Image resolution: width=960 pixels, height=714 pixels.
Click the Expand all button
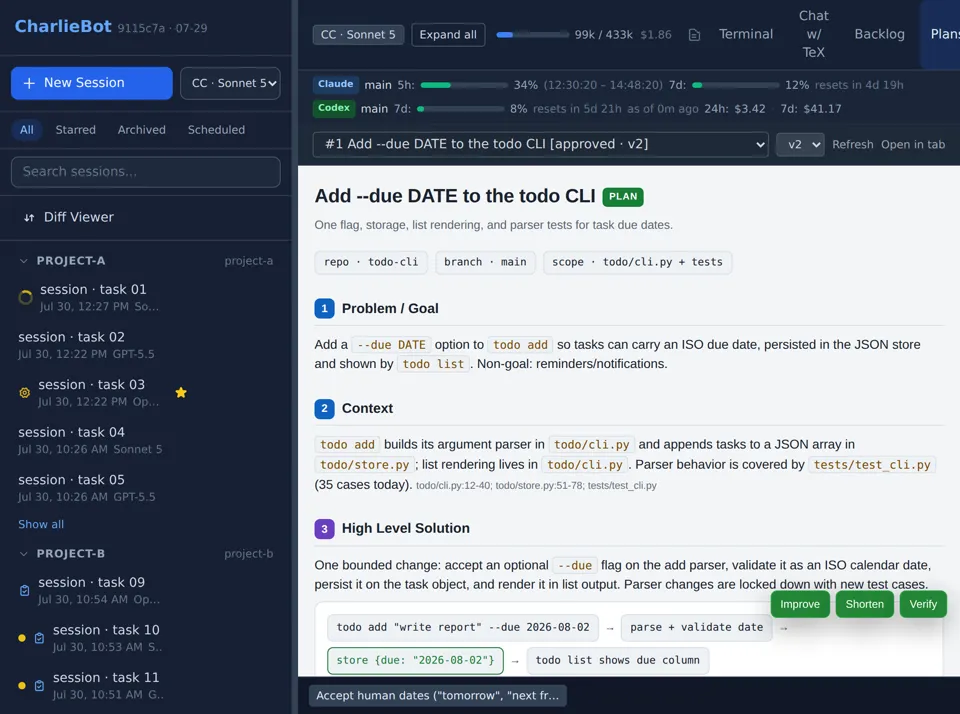pos(448,35)
